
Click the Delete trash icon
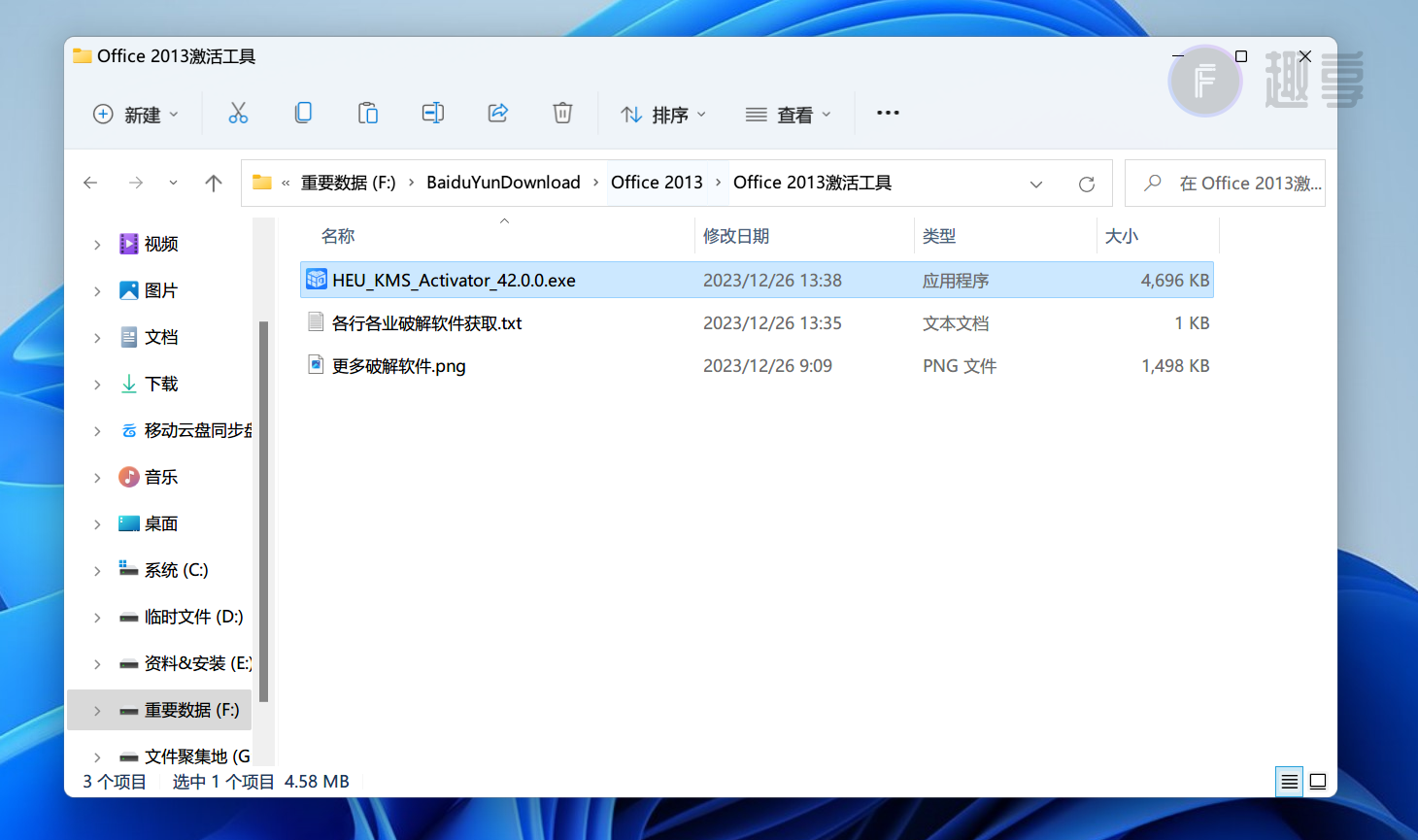[x=562, y=114]
